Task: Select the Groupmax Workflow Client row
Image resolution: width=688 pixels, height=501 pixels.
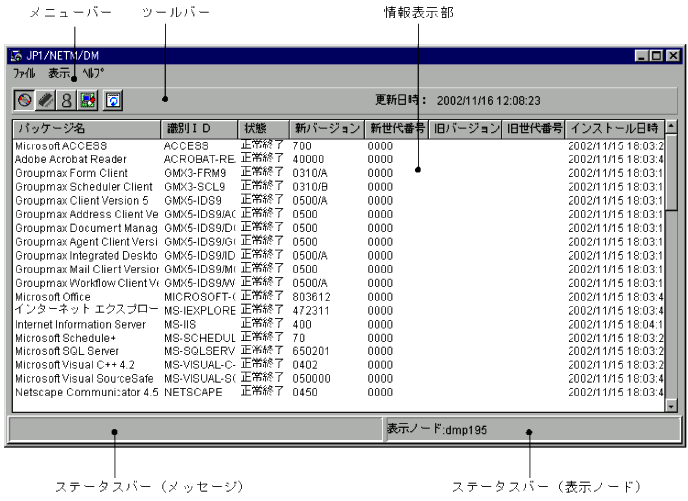Action: (338, 283)
